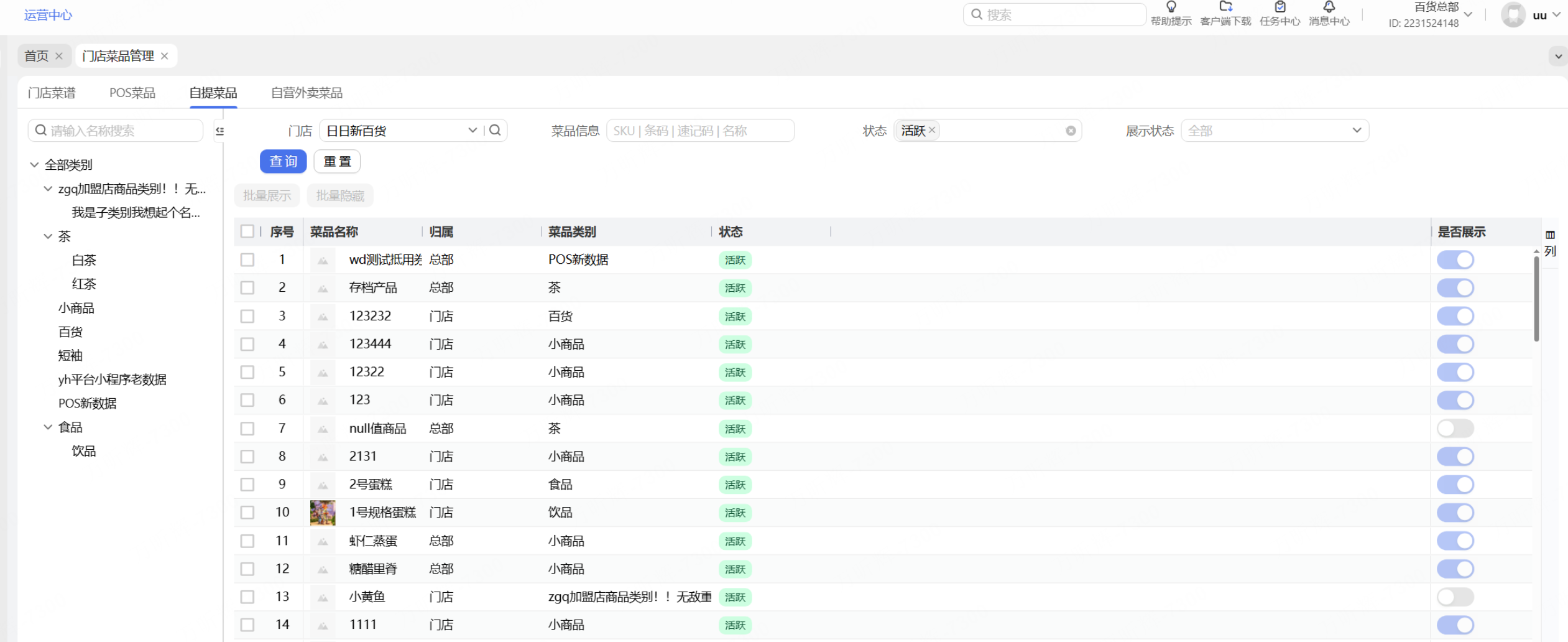Click the 虾仁蒸蛋 dish name
This screenshot has height=642, width=1568.
tap(373, 541)
